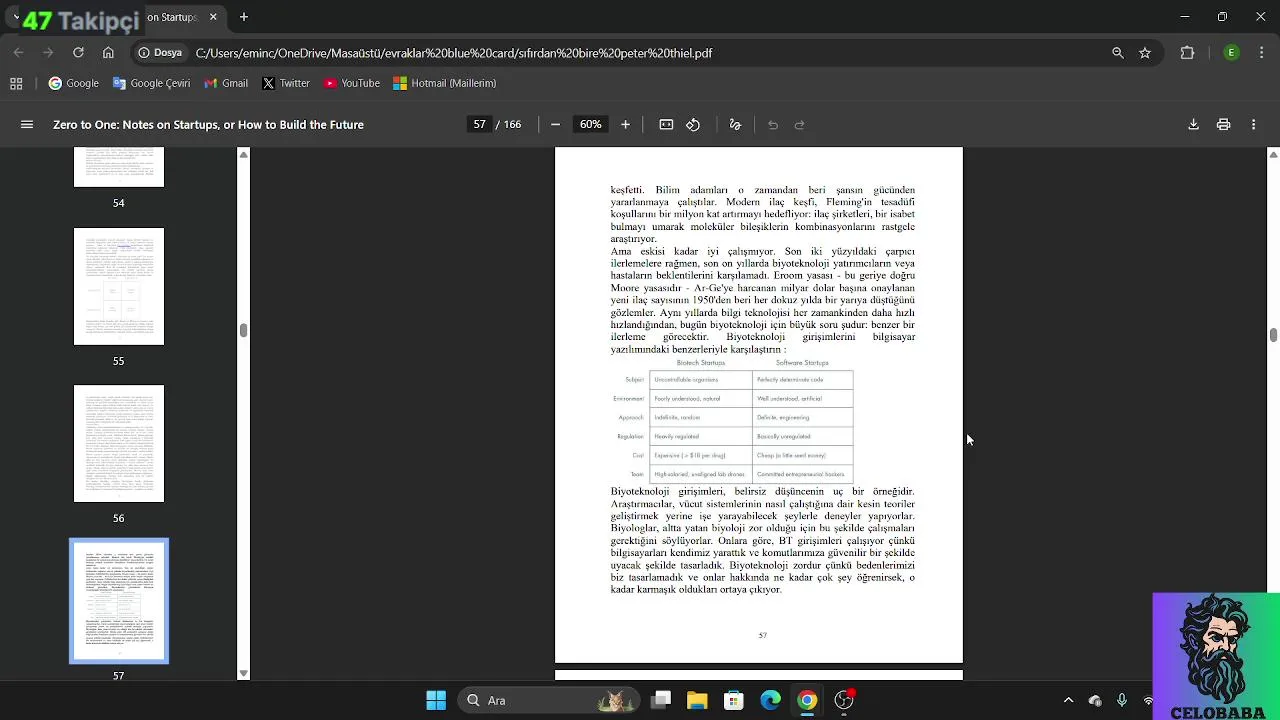Screen dimensions: 1280x720
Task: Click the document scrollbar up arrow
Action: (x=1273, y=154)
